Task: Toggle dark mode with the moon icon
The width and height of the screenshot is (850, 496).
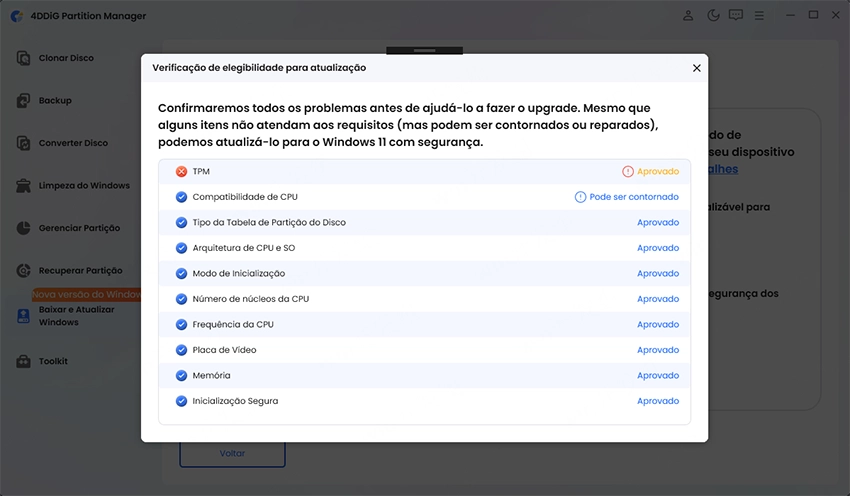Action: point(713,15)
